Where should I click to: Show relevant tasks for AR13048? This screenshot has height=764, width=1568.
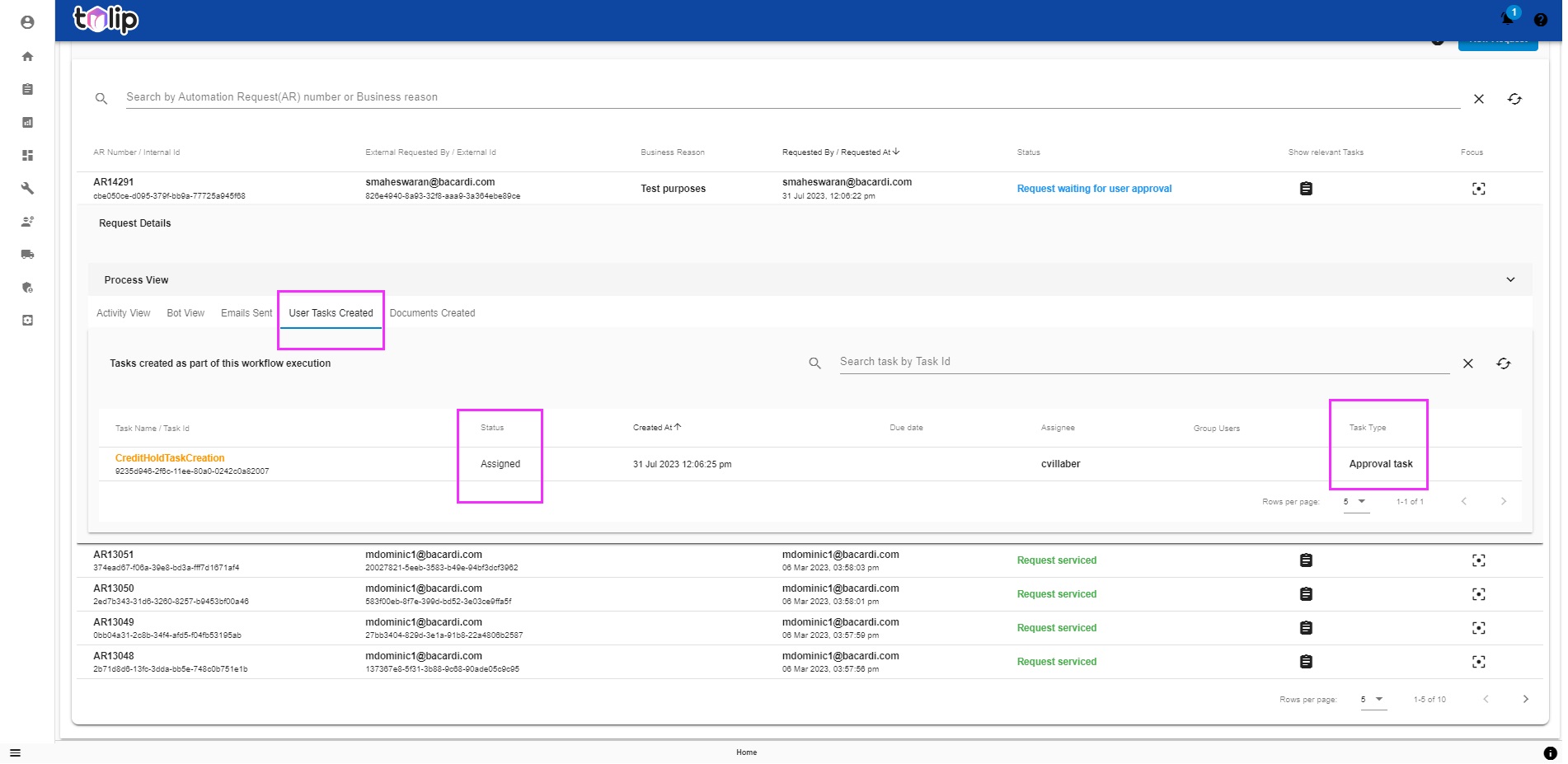[1306, 662]
